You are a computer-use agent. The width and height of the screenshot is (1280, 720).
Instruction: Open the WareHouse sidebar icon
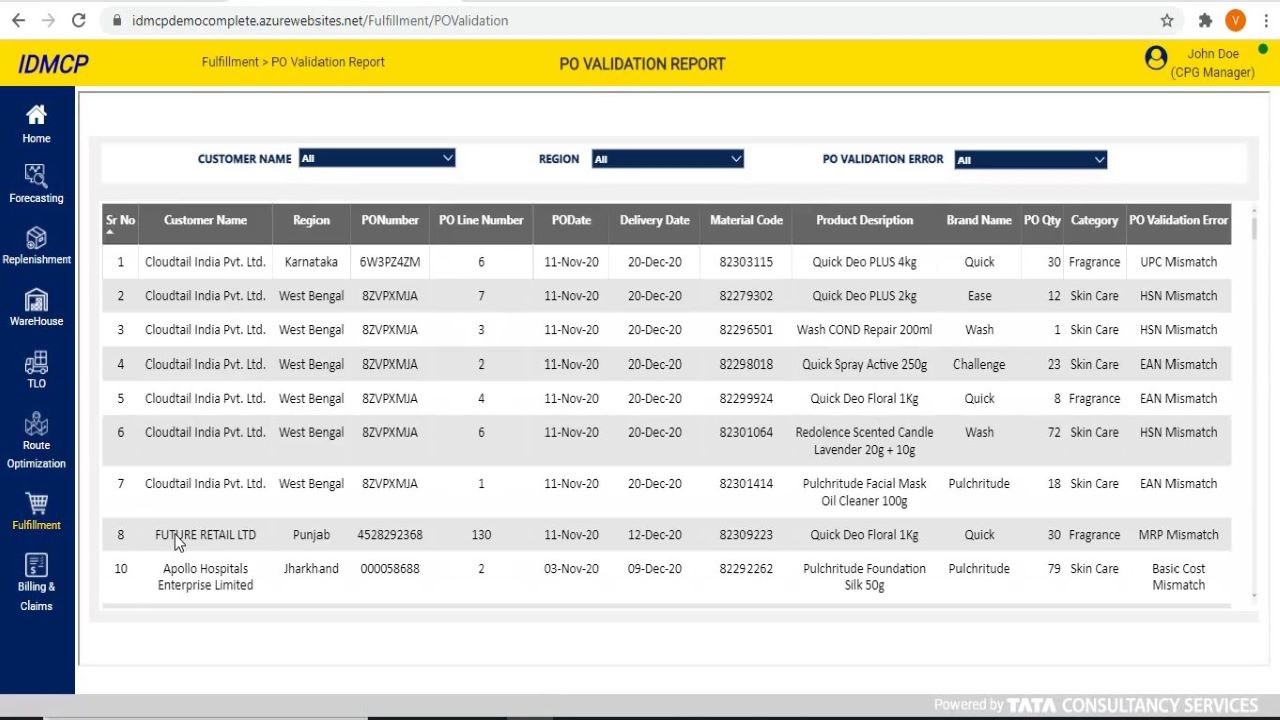(36, 300)
